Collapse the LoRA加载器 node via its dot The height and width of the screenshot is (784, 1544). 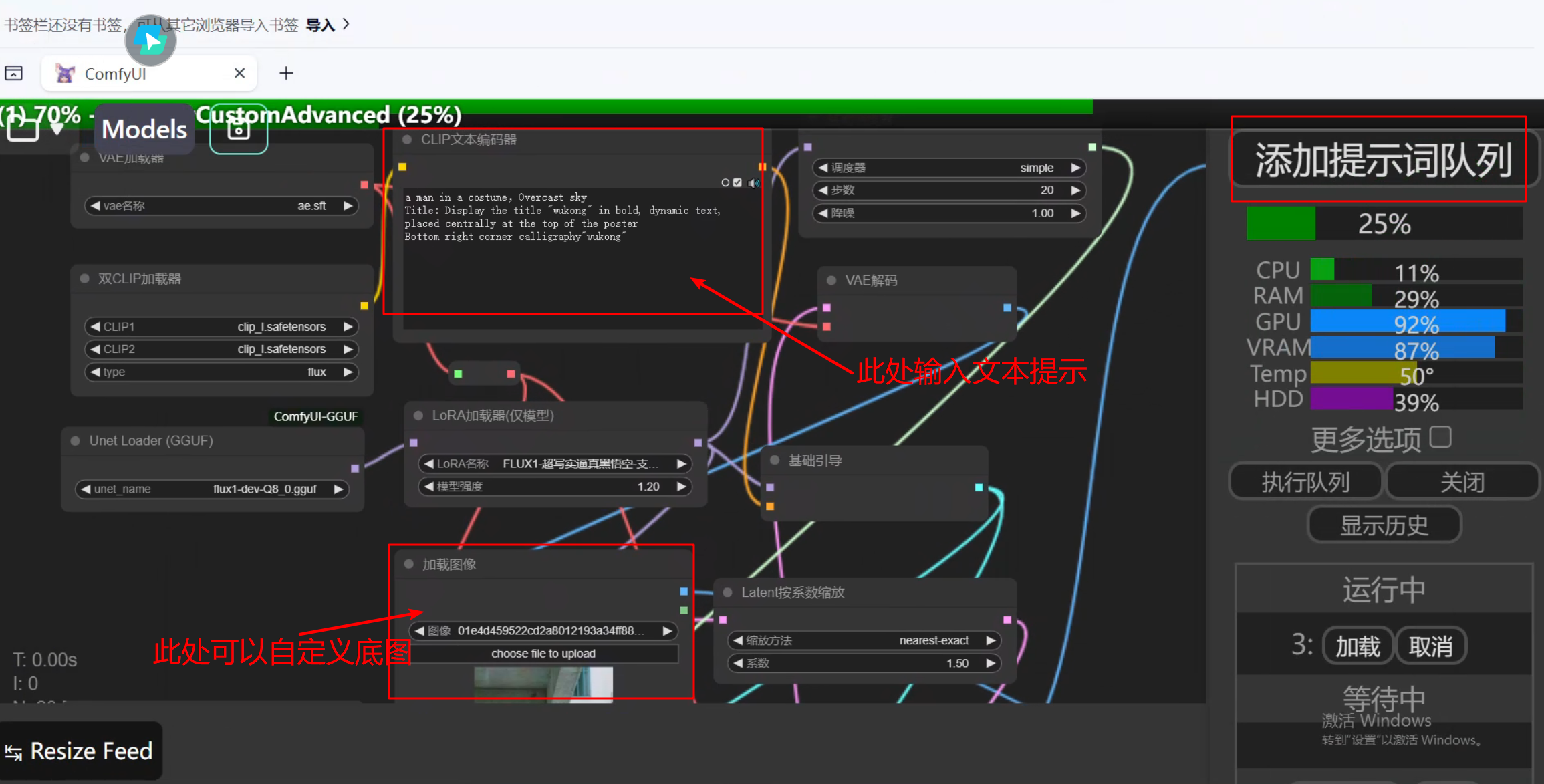click(x=418, y=415)
